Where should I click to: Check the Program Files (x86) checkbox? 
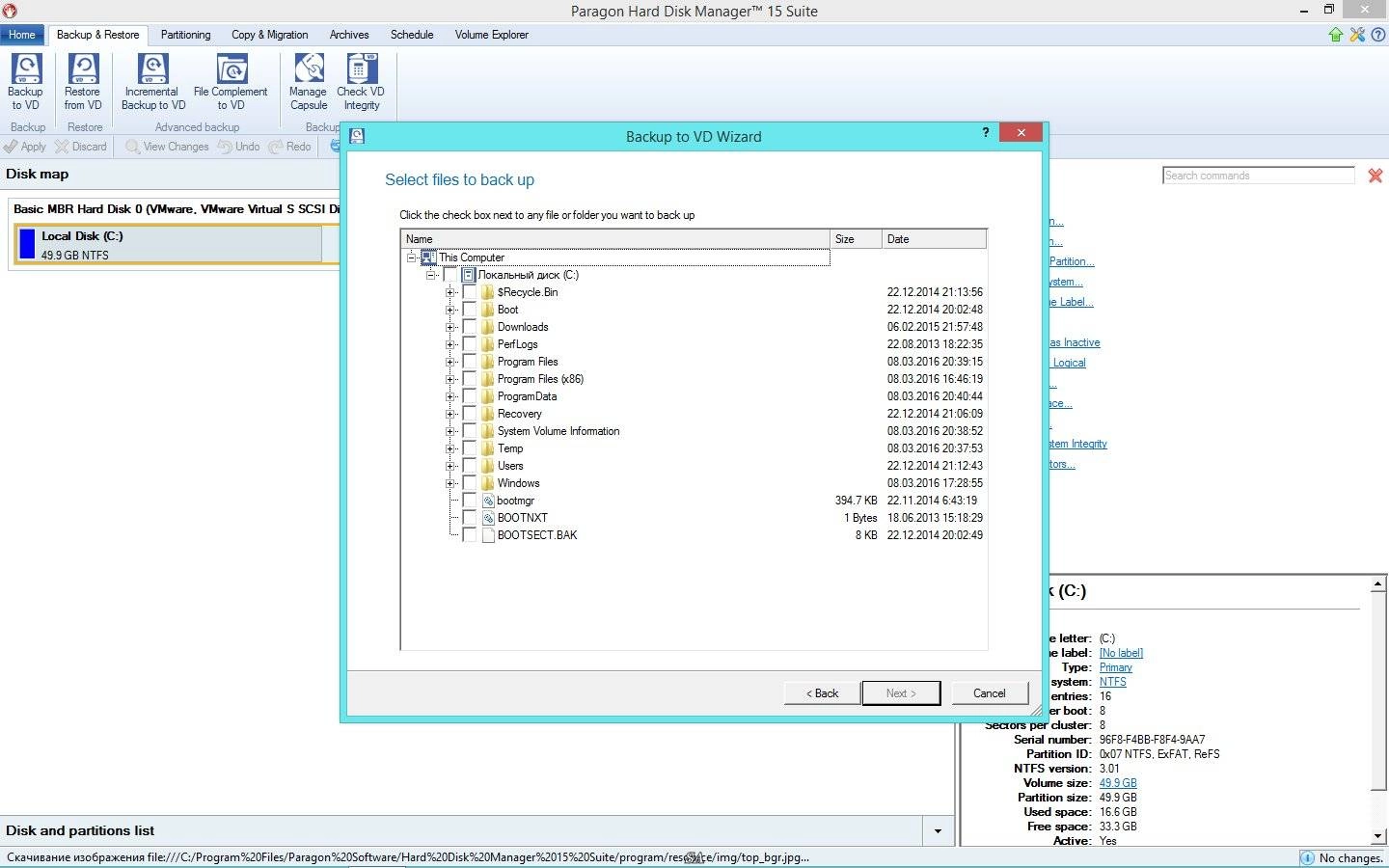pos(470,379)
